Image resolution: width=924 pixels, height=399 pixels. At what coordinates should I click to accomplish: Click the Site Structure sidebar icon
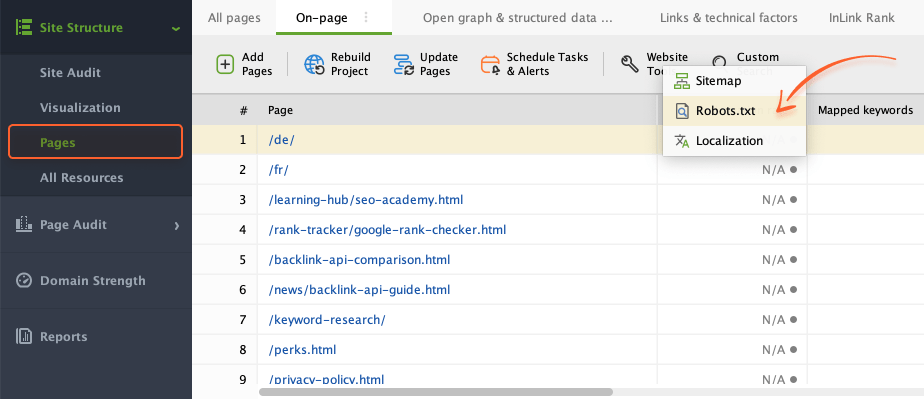pos(24,27)
